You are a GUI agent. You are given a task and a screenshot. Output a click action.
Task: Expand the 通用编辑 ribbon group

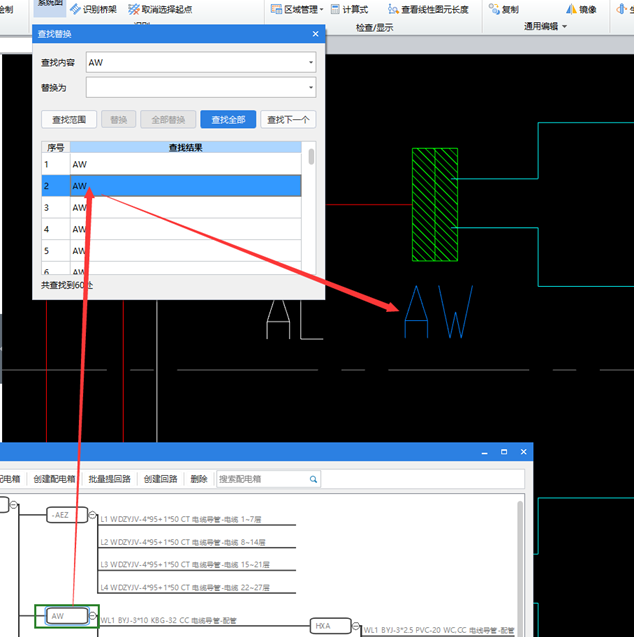coord(564,27)
